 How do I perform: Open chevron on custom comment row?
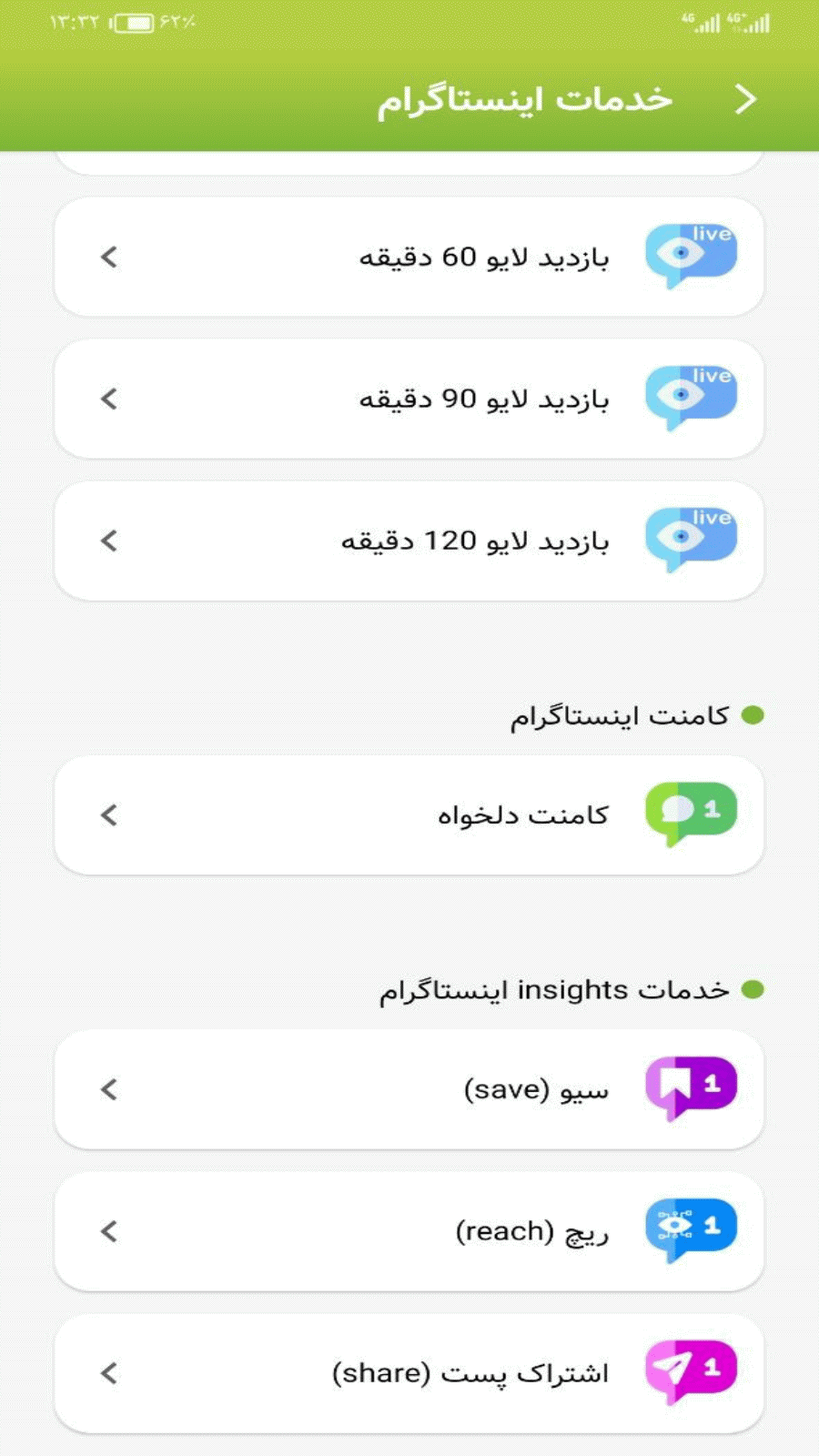pyautogui.click(x=109, y=814)
